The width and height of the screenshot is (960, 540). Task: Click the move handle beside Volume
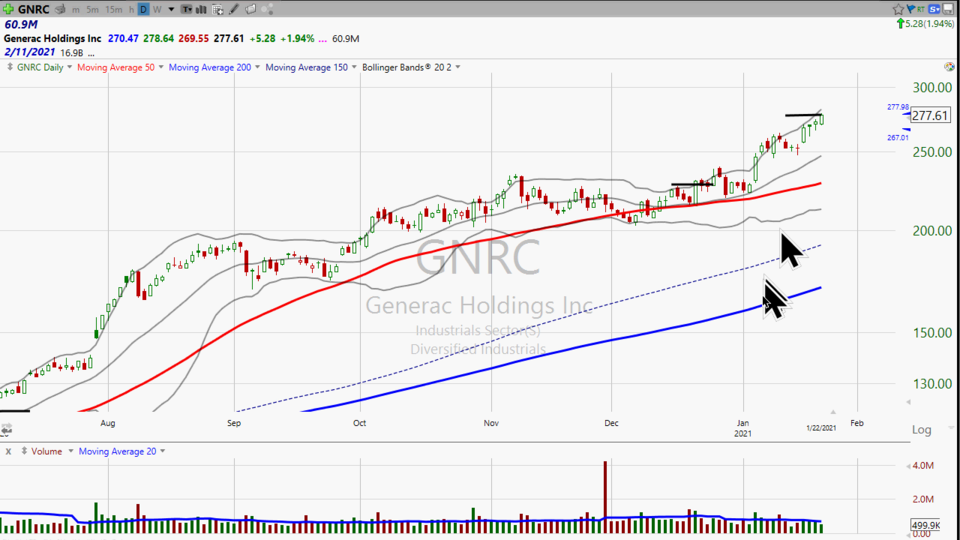24,451
